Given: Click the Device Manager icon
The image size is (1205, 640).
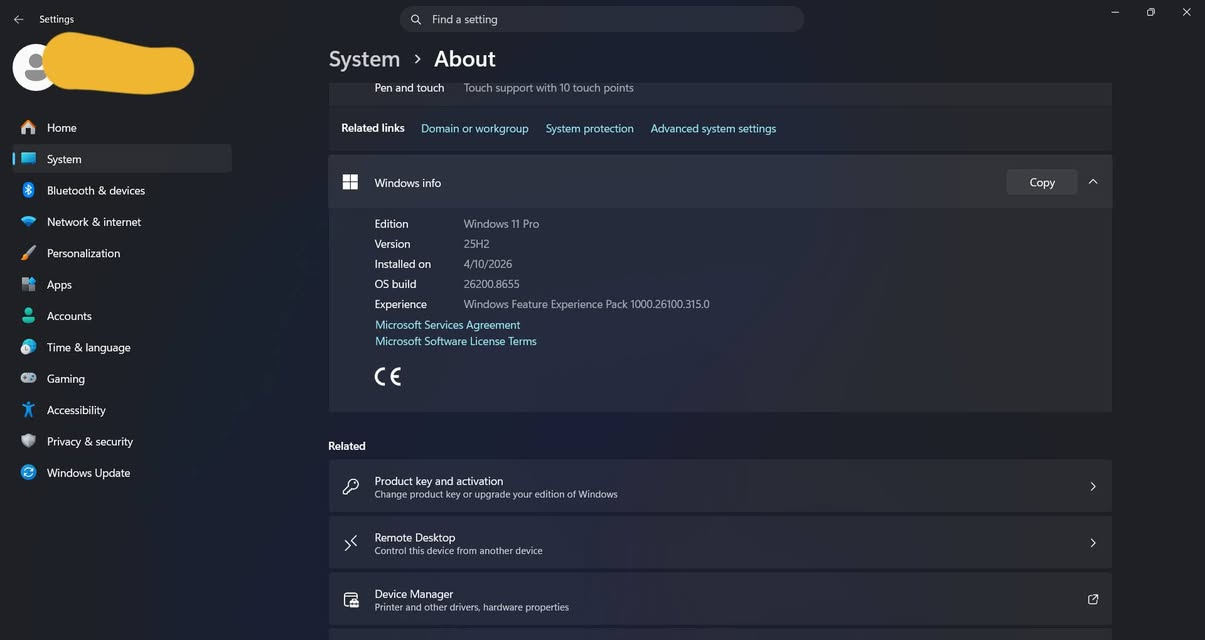Looking at the screenshot, I should click(351, 600).
